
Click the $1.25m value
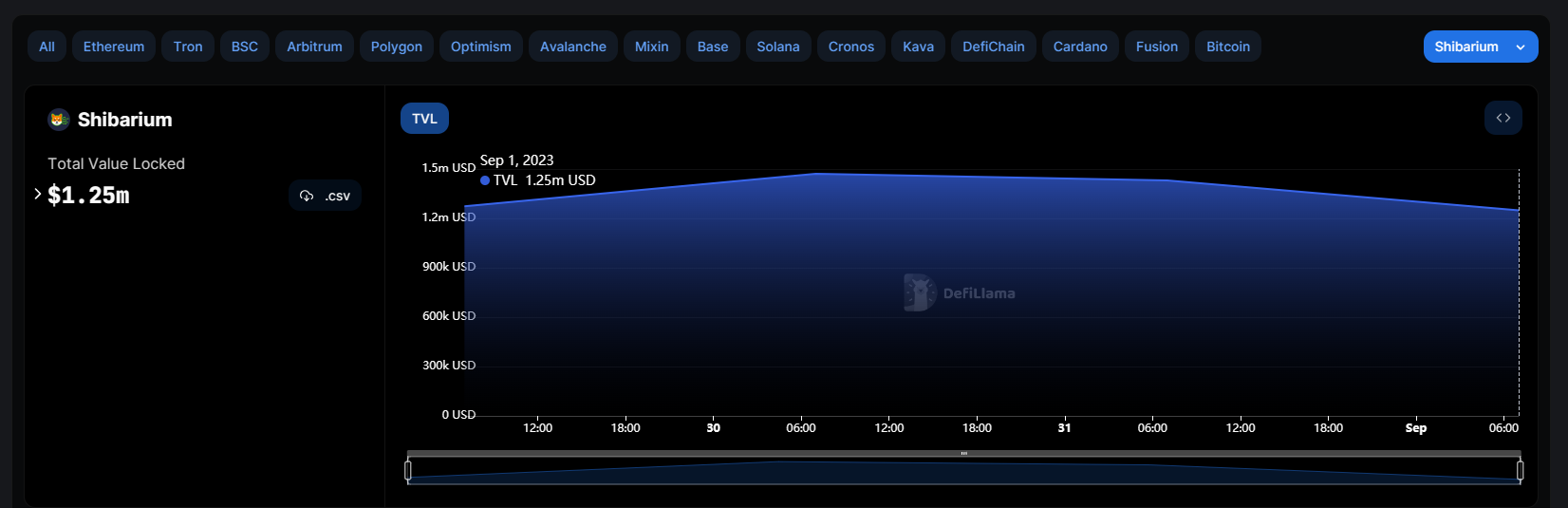click(x=88, y=196)
